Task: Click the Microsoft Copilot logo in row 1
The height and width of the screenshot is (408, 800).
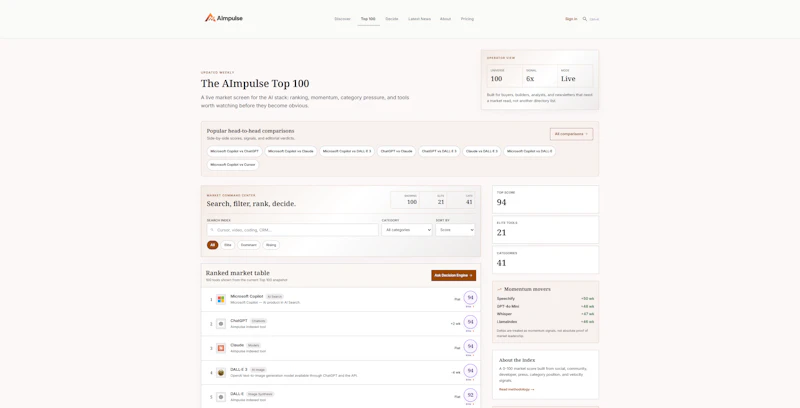Action: point(221,299)
